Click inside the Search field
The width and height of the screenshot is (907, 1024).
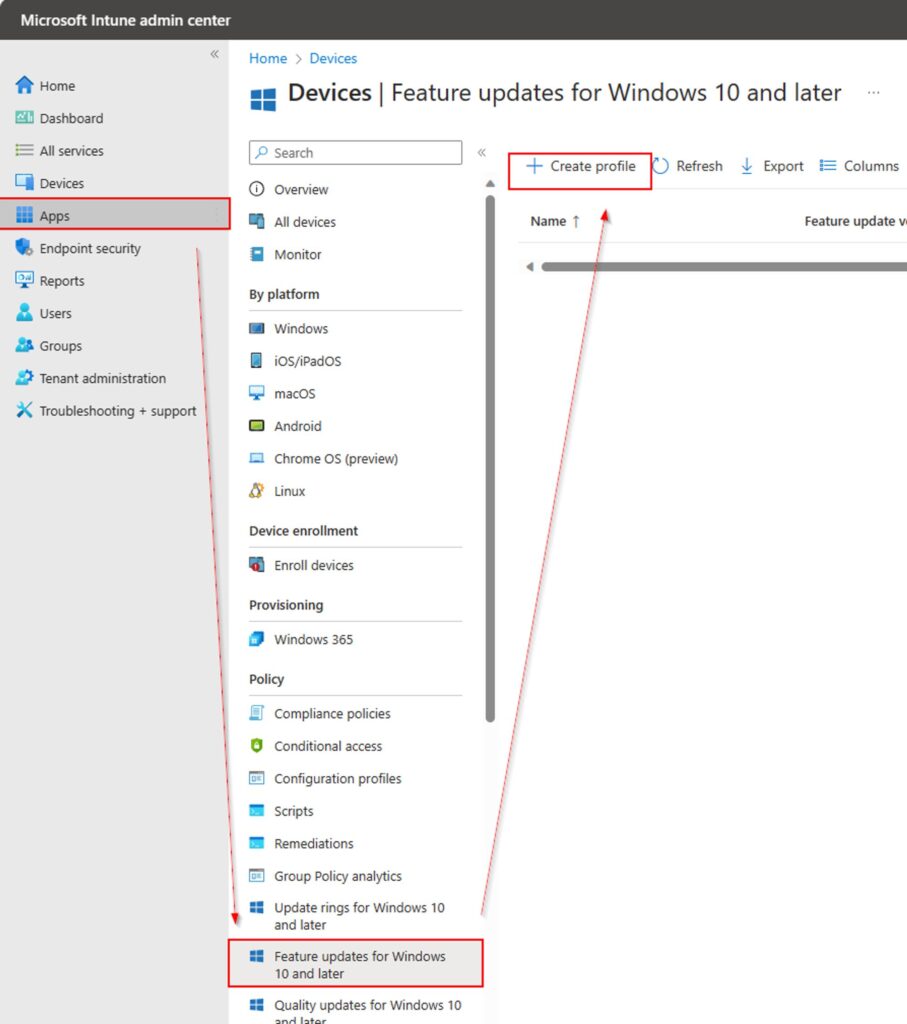[x=355, y=152]
